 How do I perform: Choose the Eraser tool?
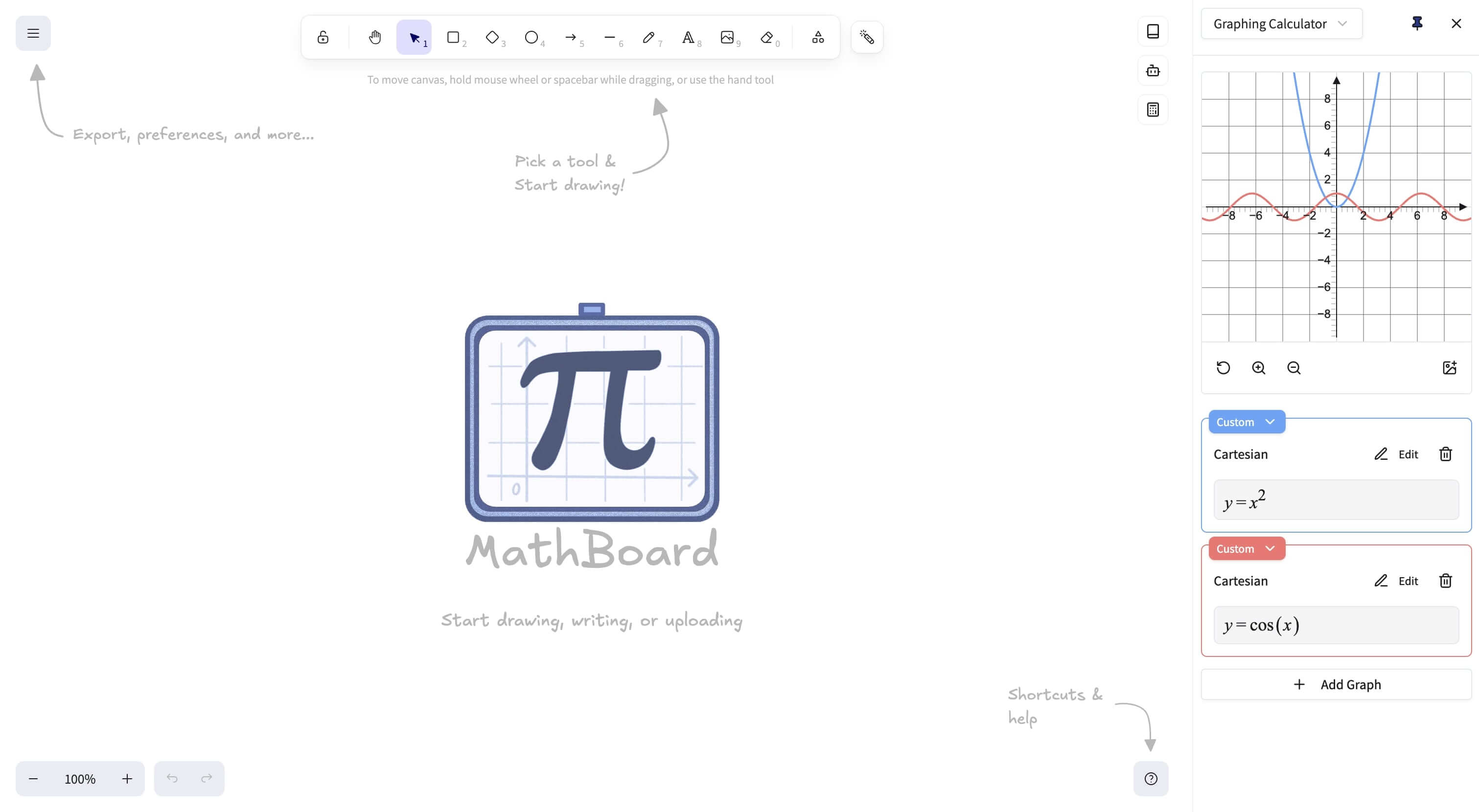coord(766,37)
